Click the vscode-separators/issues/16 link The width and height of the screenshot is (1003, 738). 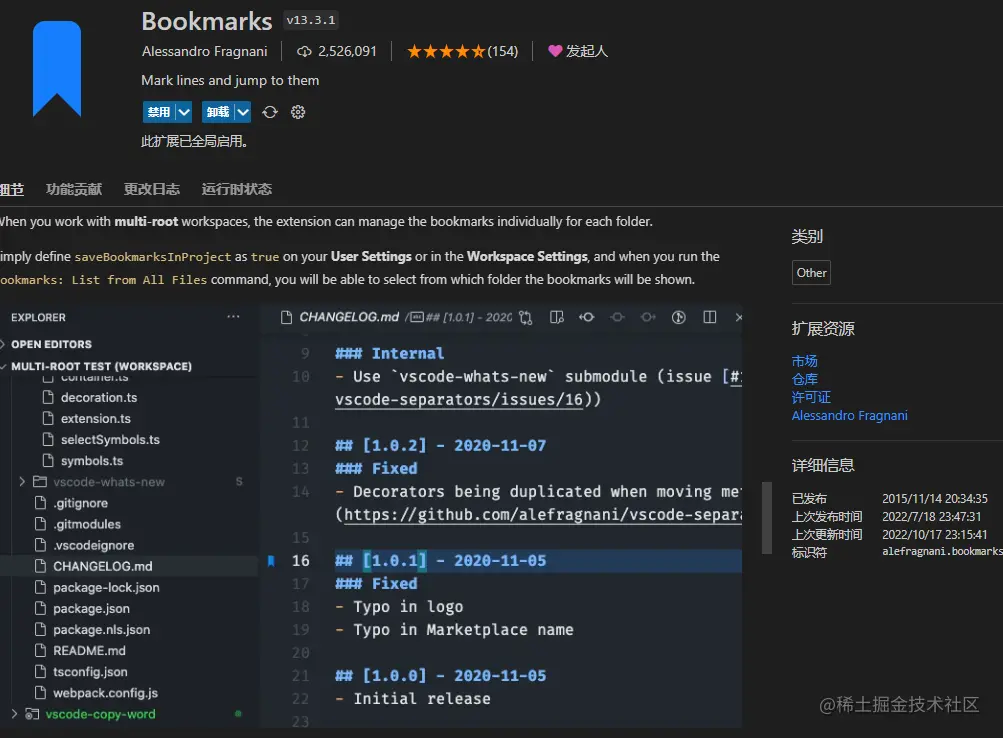[x=459, y=400]
